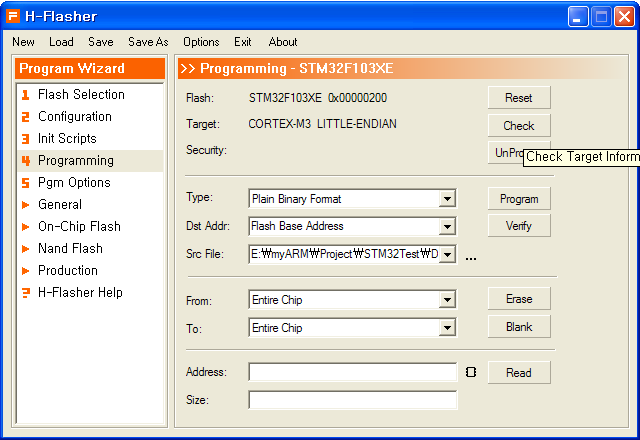Click the step 4 icon beside Programming
The width and height of the screenshot is (640, 440).
26,161
